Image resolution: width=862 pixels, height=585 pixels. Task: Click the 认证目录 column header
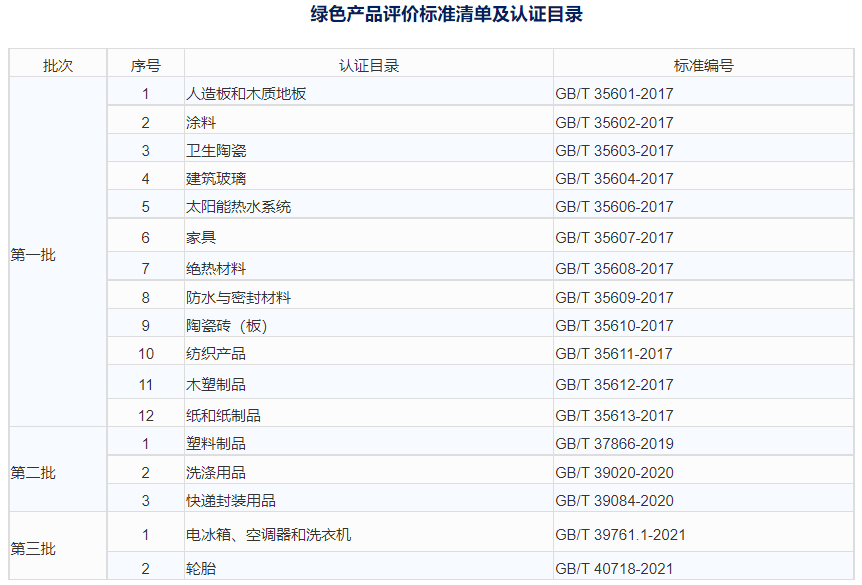pos(368,66)
